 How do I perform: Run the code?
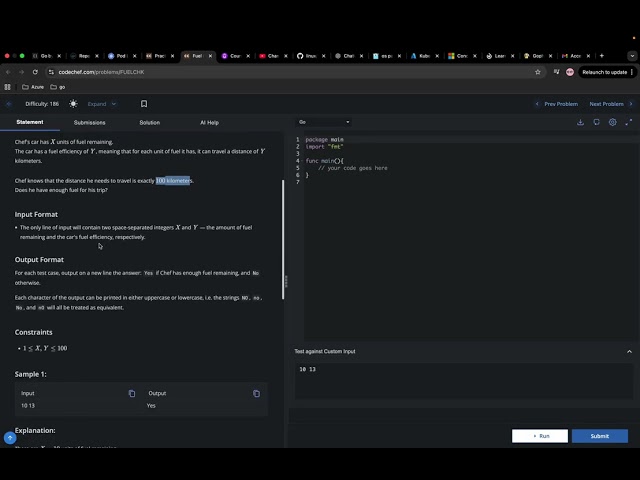pyautogui.click(x=540, y=436)
